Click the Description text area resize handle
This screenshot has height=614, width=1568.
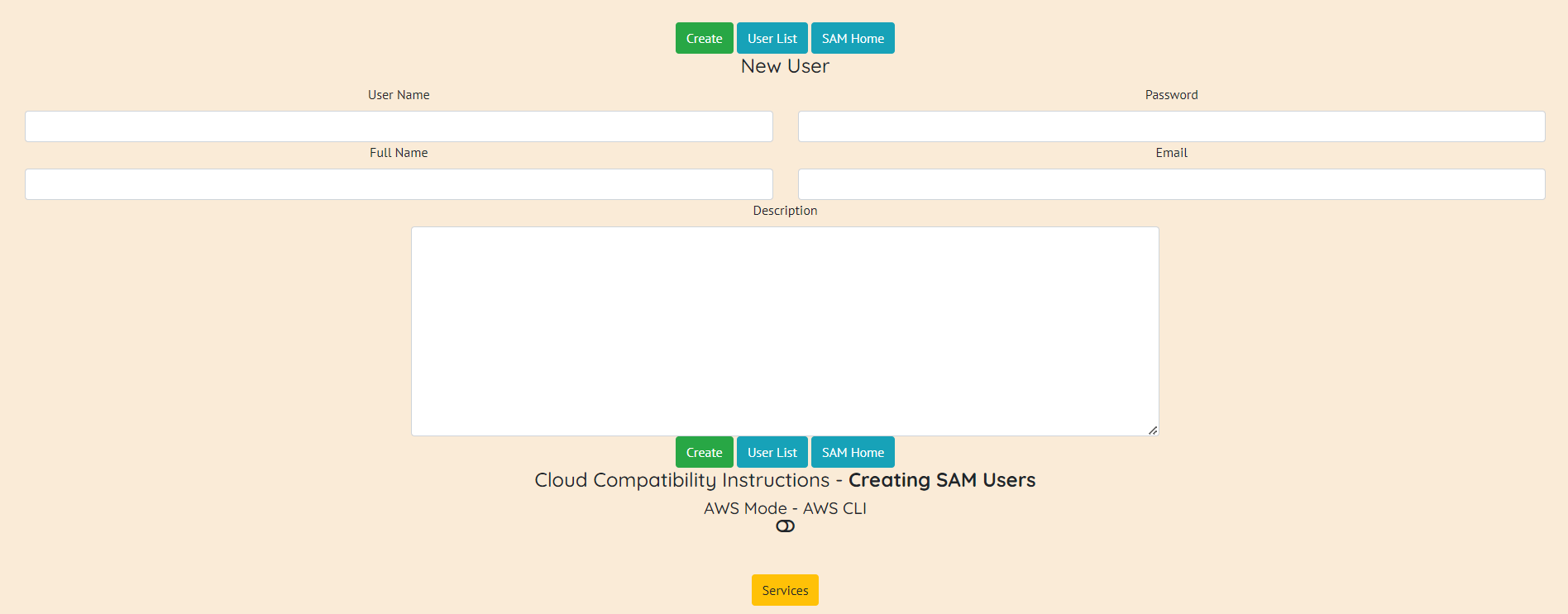coord(1152,430)
